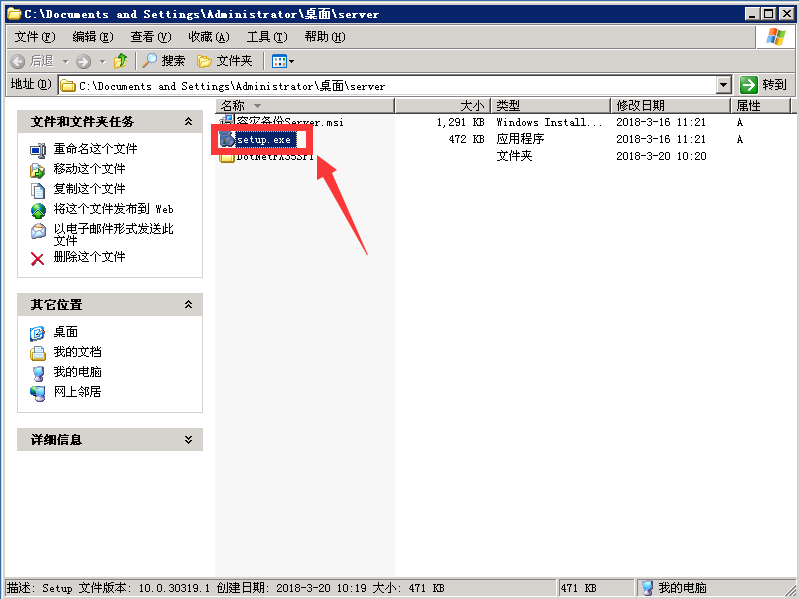799x599 pixels.
Task: Toggle the Folders (文件夹) pane button
Action: point(225,61)
